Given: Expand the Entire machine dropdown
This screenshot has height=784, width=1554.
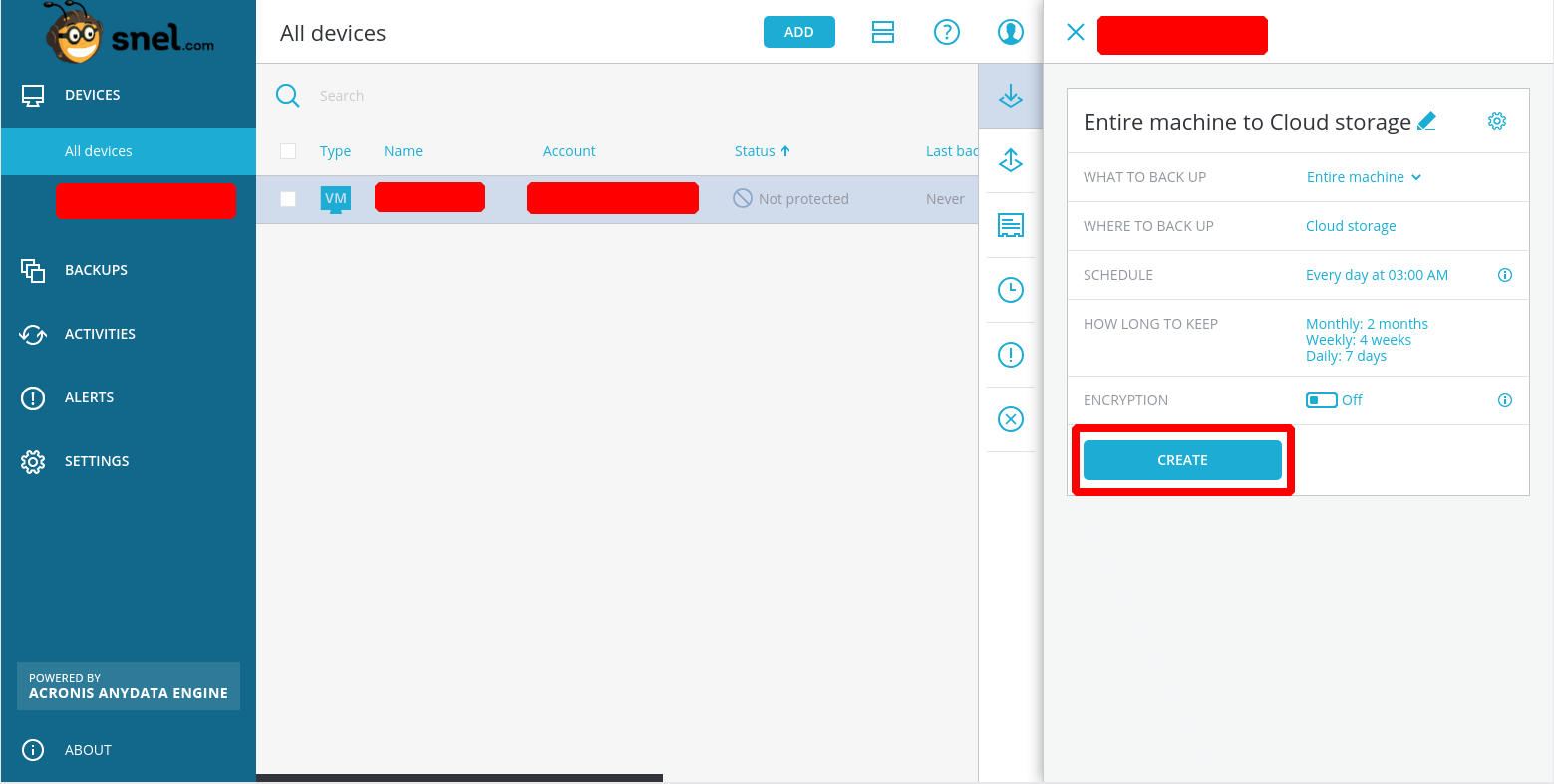Looking at the screenshot, I should tap(1364, 177).
